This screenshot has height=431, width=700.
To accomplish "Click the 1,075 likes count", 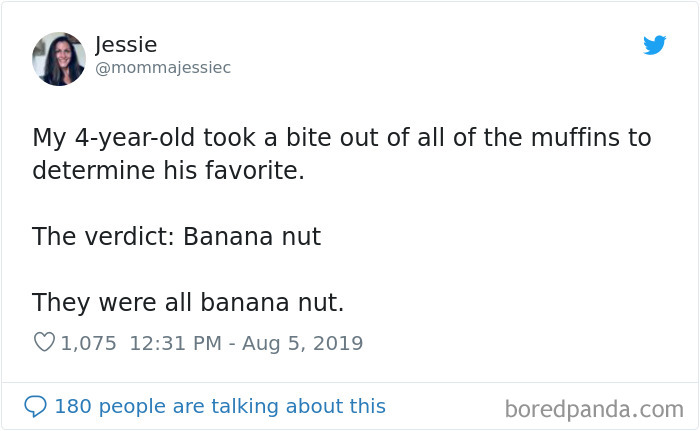I will (88, 343).
